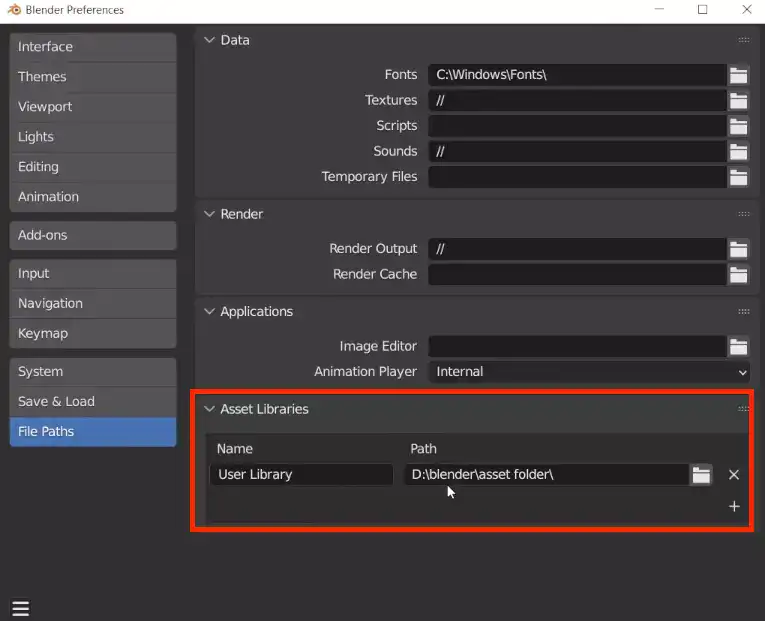765x621 pixels.
Task: Open the Viewport preferences tab
Action: tap(93, 107)
